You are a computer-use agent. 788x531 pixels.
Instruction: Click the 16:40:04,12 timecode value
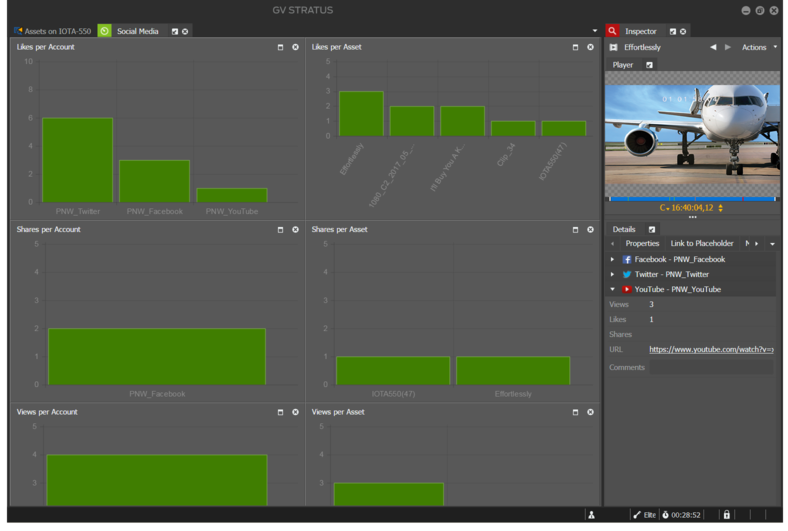692,208
